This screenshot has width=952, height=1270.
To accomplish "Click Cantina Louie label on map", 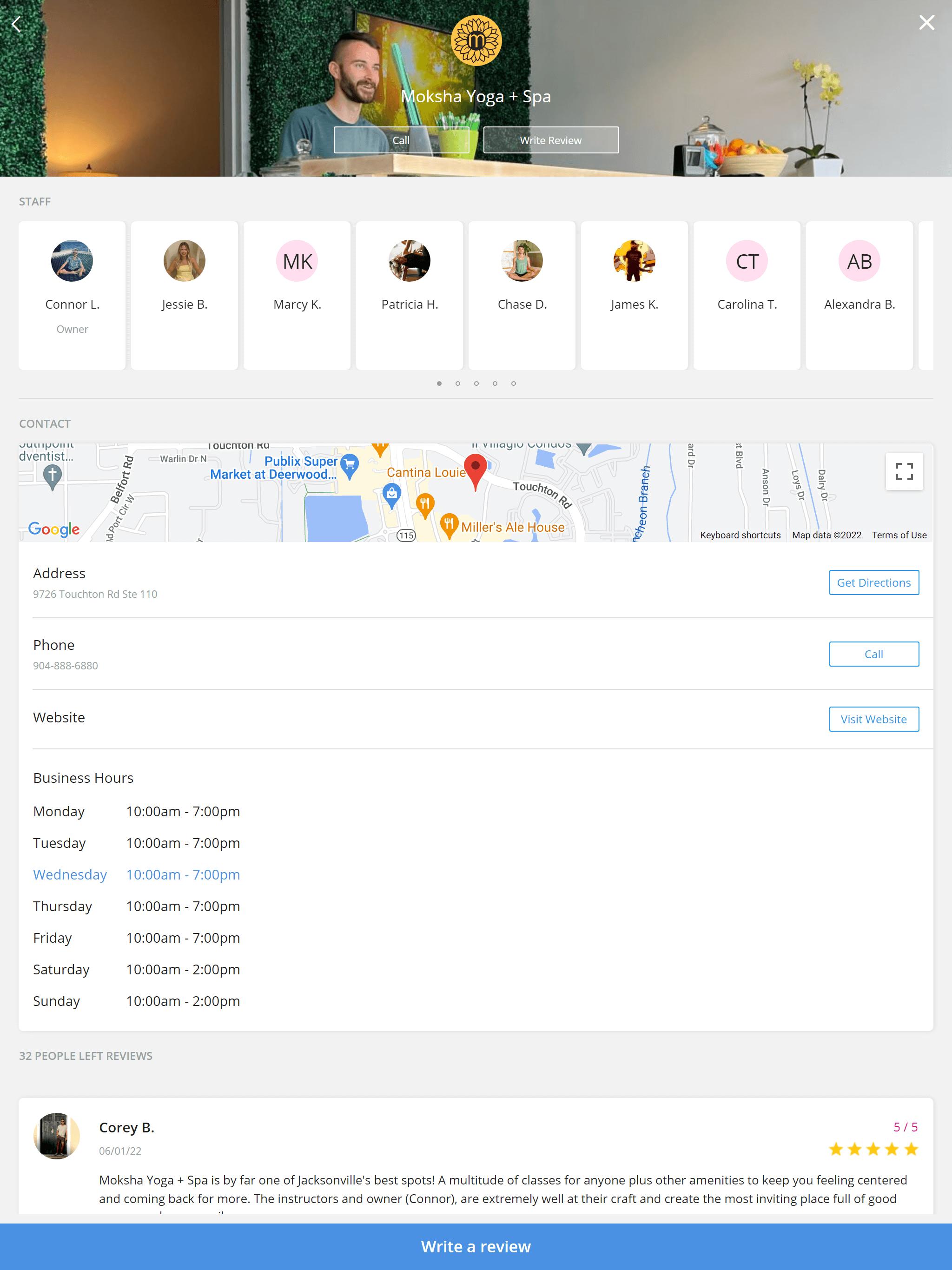I will (426, 472).
